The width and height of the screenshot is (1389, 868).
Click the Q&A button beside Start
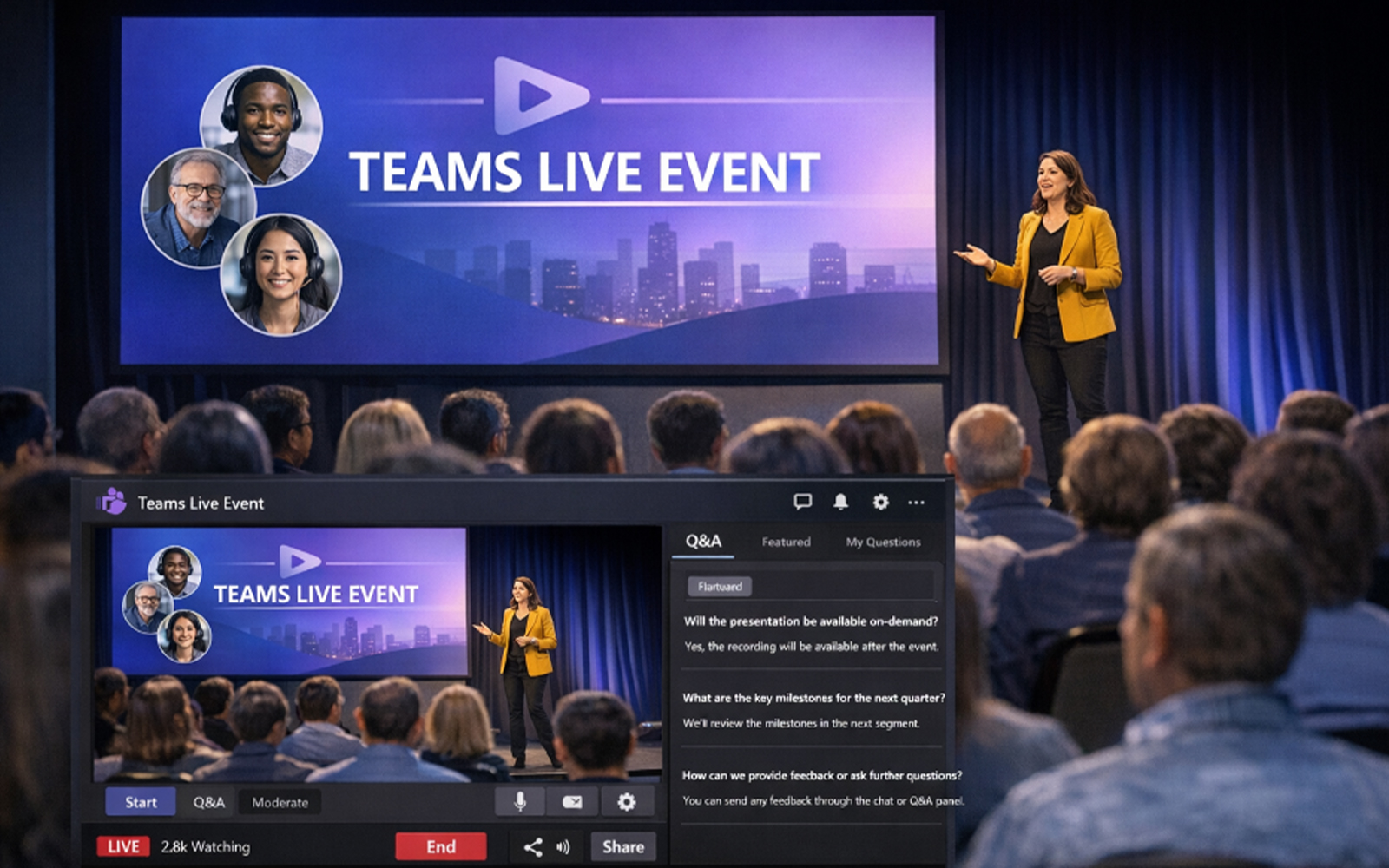208,802
